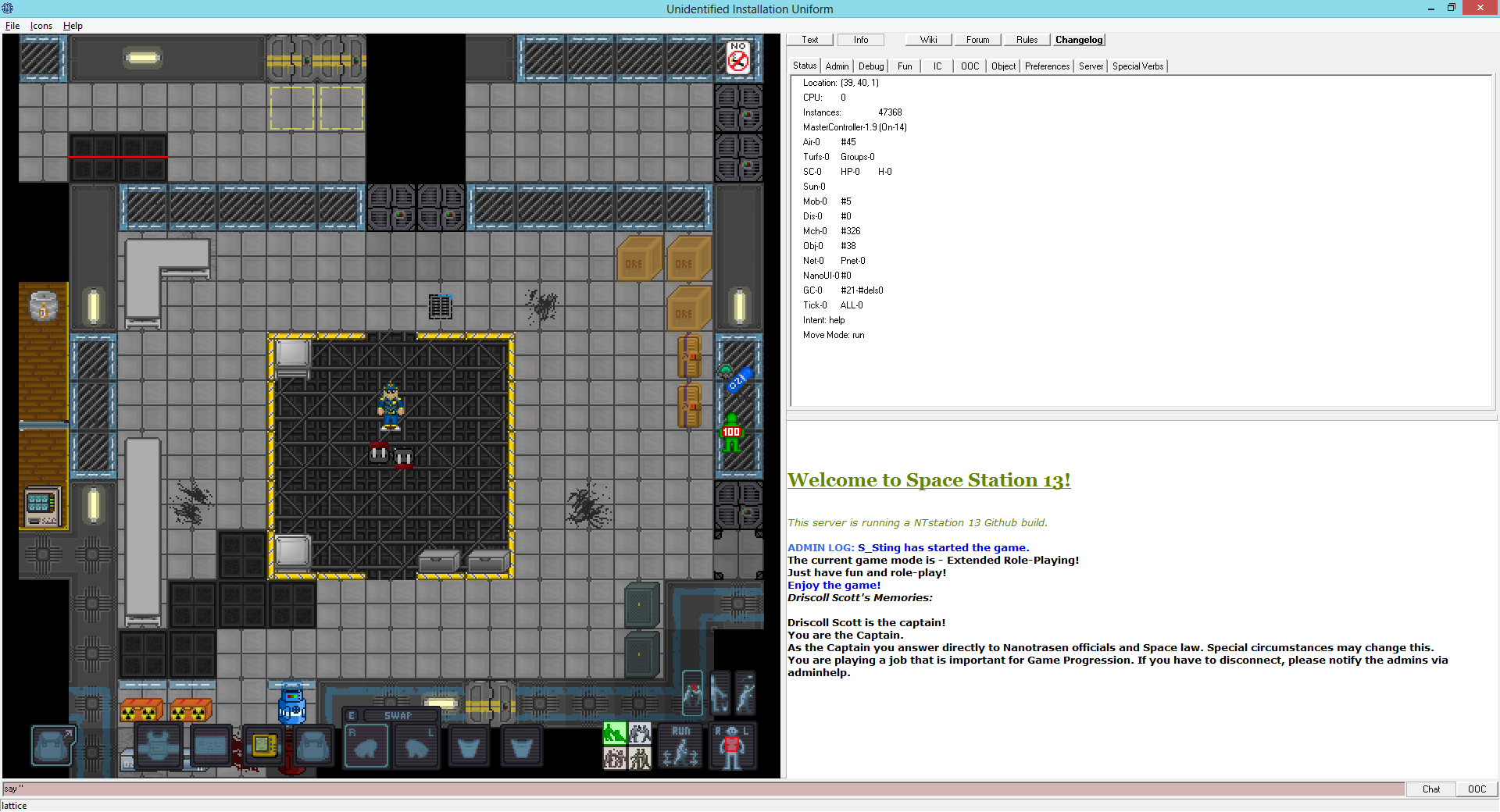Viewport: 1500px width, 812px height.
Task: Select the suit slot in the HUD
Action: [x=159, y=746]
